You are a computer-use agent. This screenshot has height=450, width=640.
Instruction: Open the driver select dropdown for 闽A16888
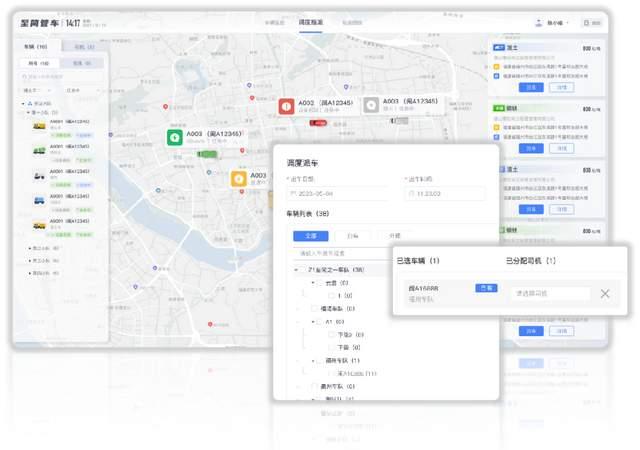[550, 293]
